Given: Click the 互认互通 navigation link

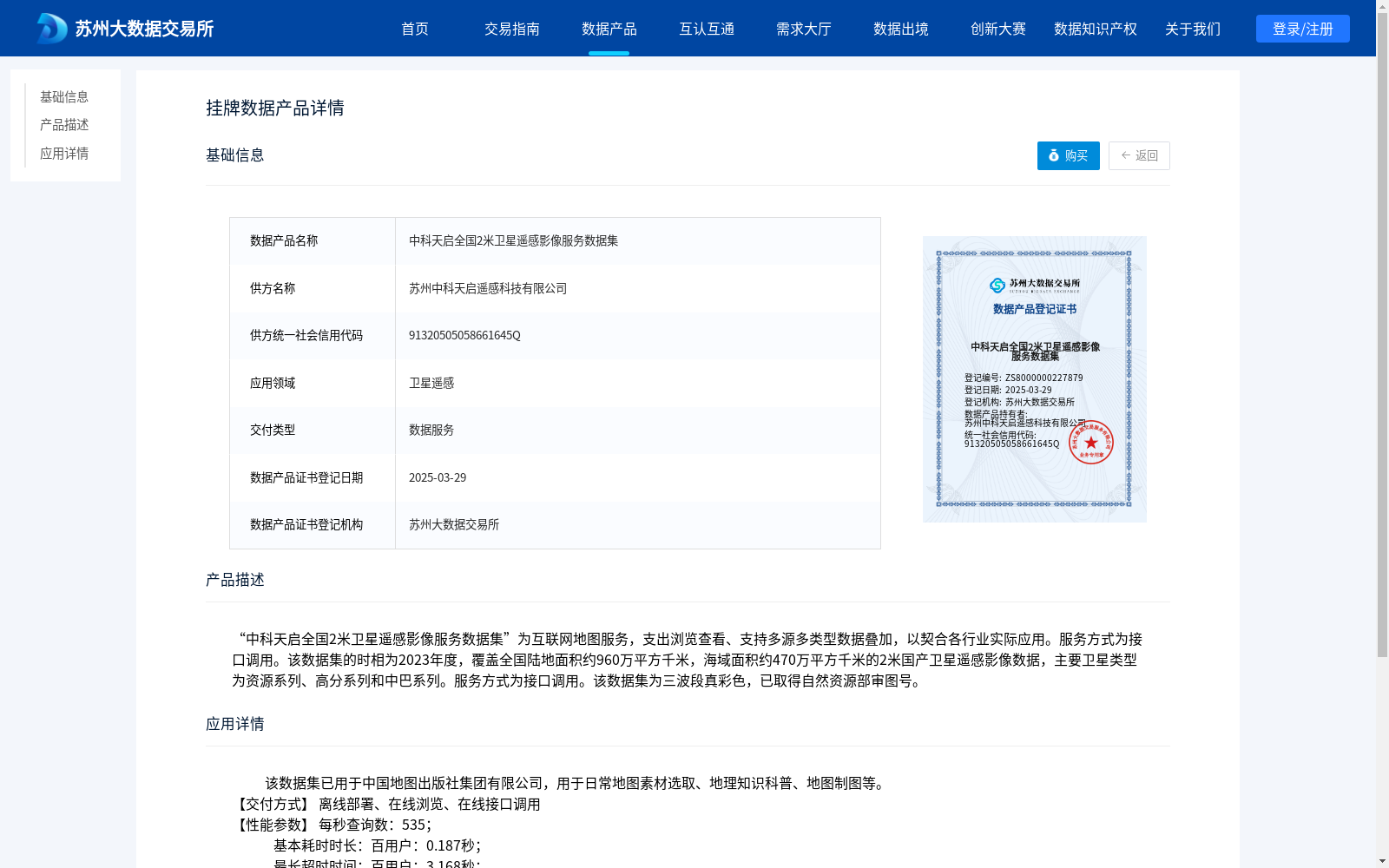Looking at the screenshot, I should click(707, 28).
